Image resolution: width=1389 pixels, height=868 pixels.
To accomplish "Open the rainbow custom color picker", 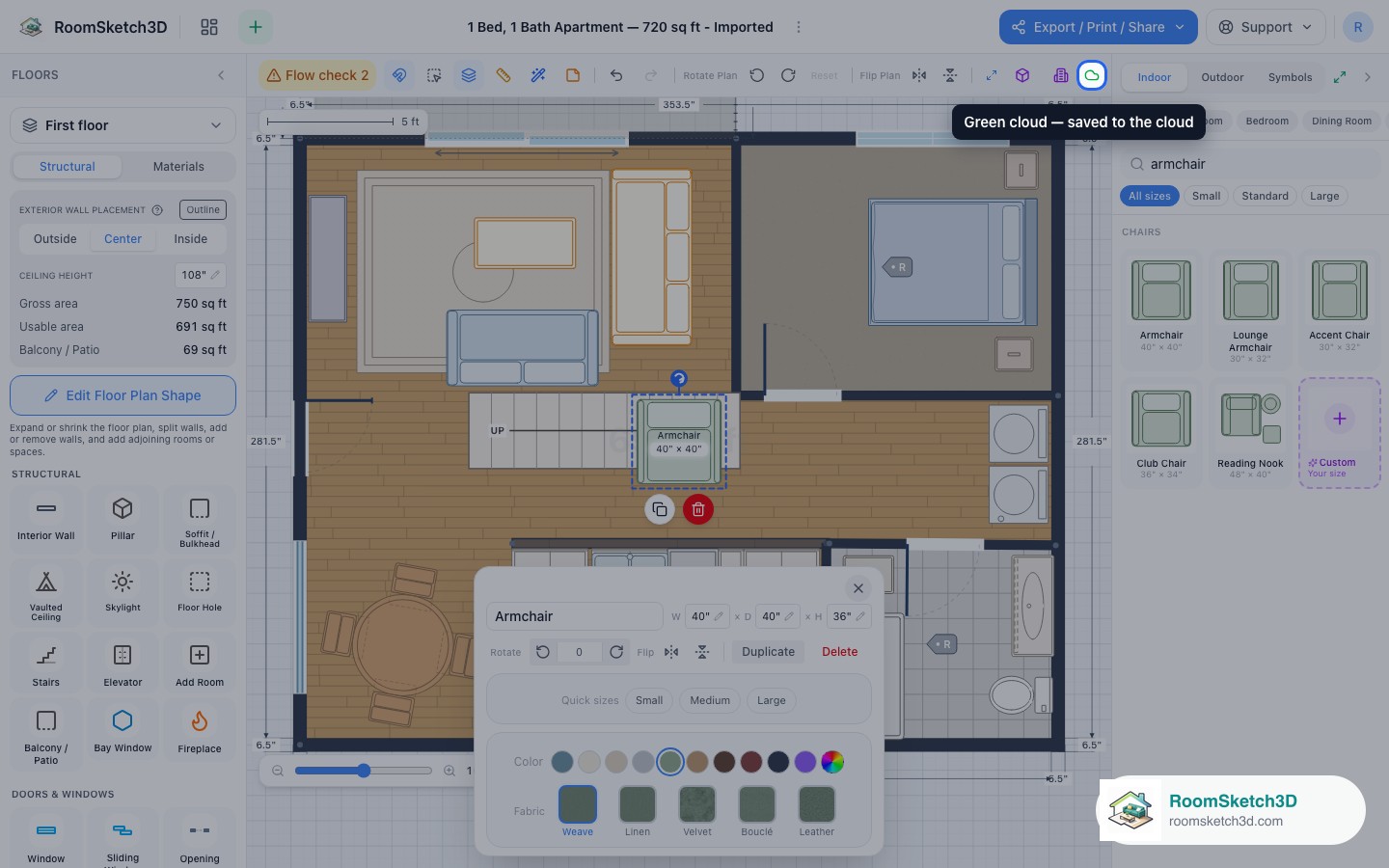I will pyautogui.click(x=832, y=762).
